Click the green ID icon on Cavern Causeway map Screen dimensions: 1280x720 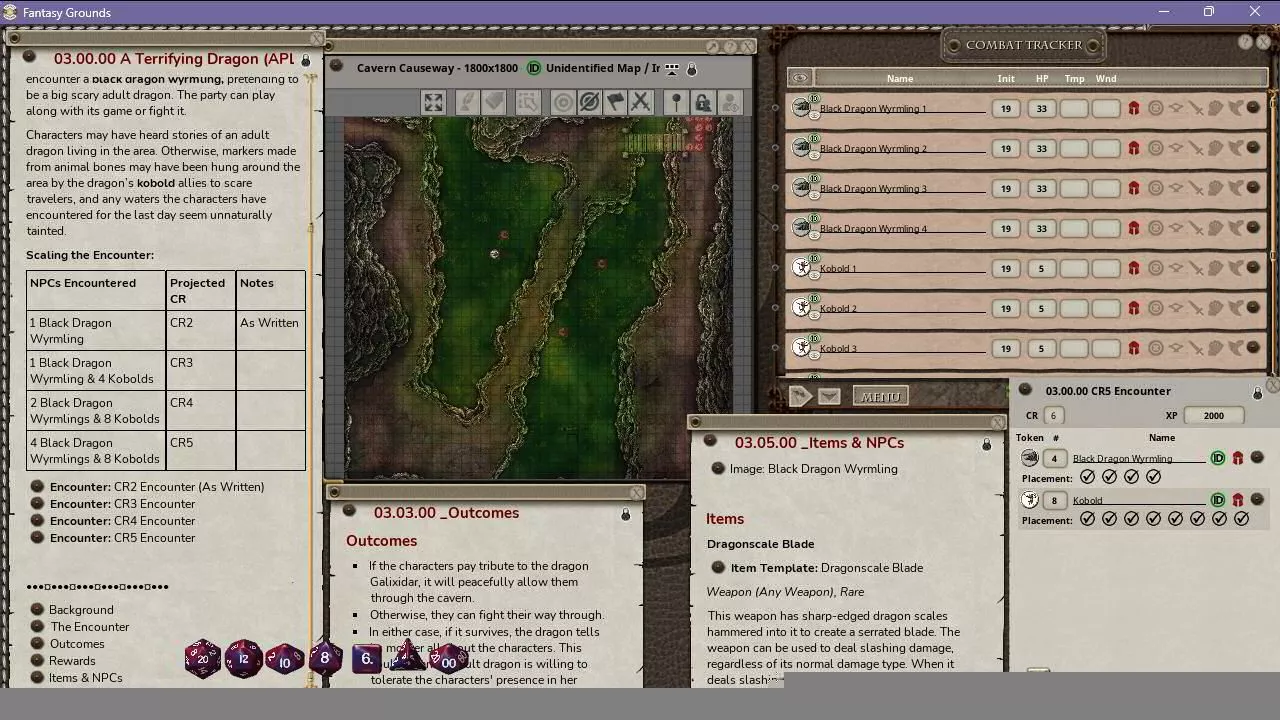pos(533,68)
